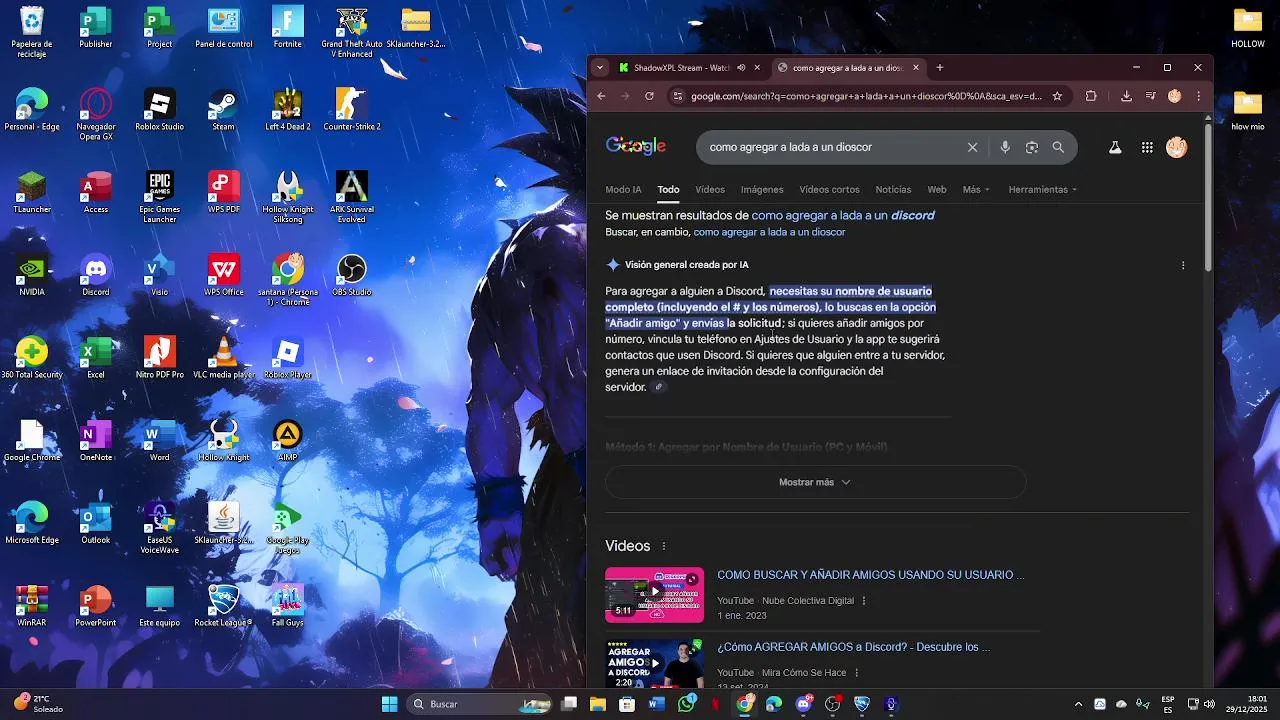Image resolution: width=1280 pixels, height=720 pixels.
Task: Open Hollow Knight Silksong shortcut
Action: tap(287, 196)
